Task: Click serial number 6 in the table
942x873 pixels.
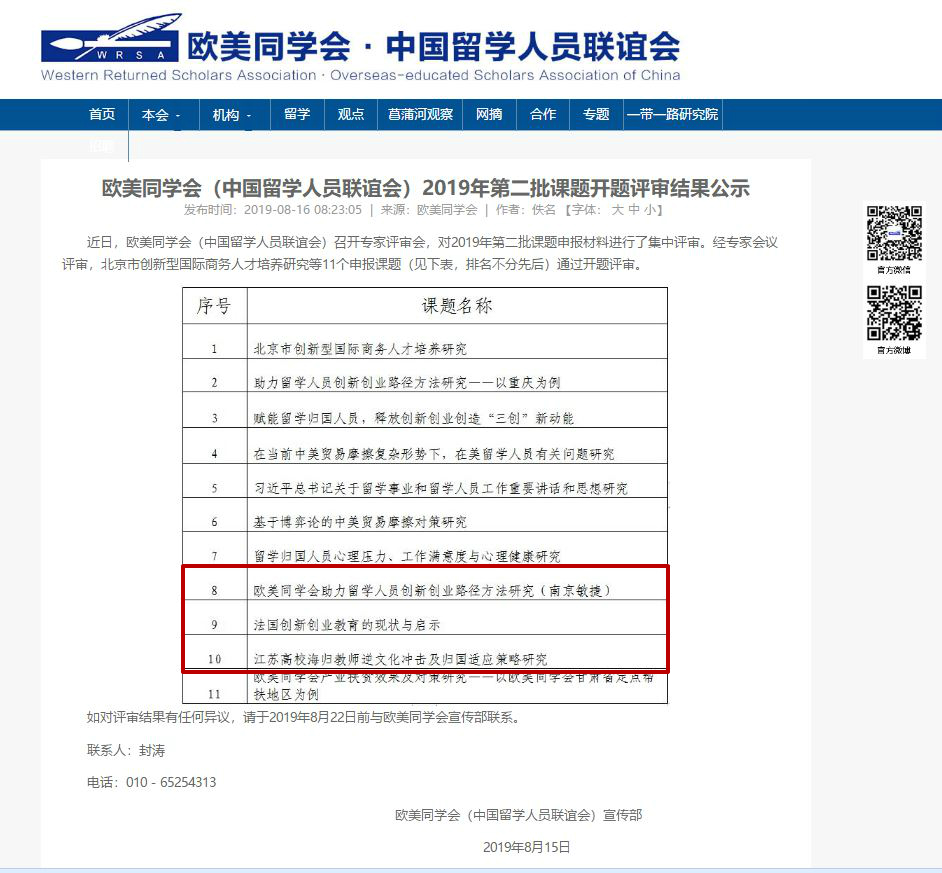Action: pos(214,522)
